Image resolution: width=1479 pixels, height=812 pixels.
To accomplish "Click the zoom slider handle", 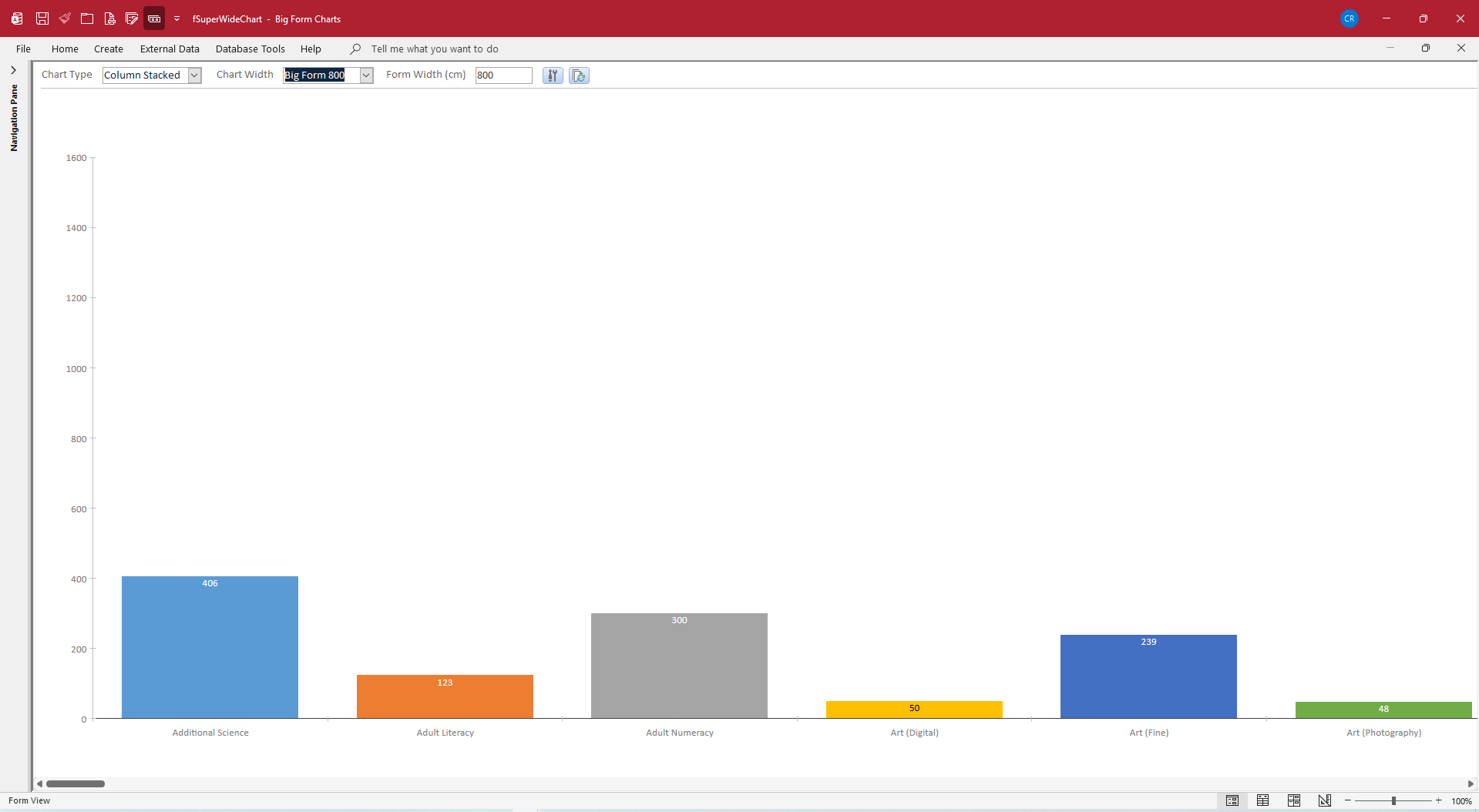I will point(1393,800).
